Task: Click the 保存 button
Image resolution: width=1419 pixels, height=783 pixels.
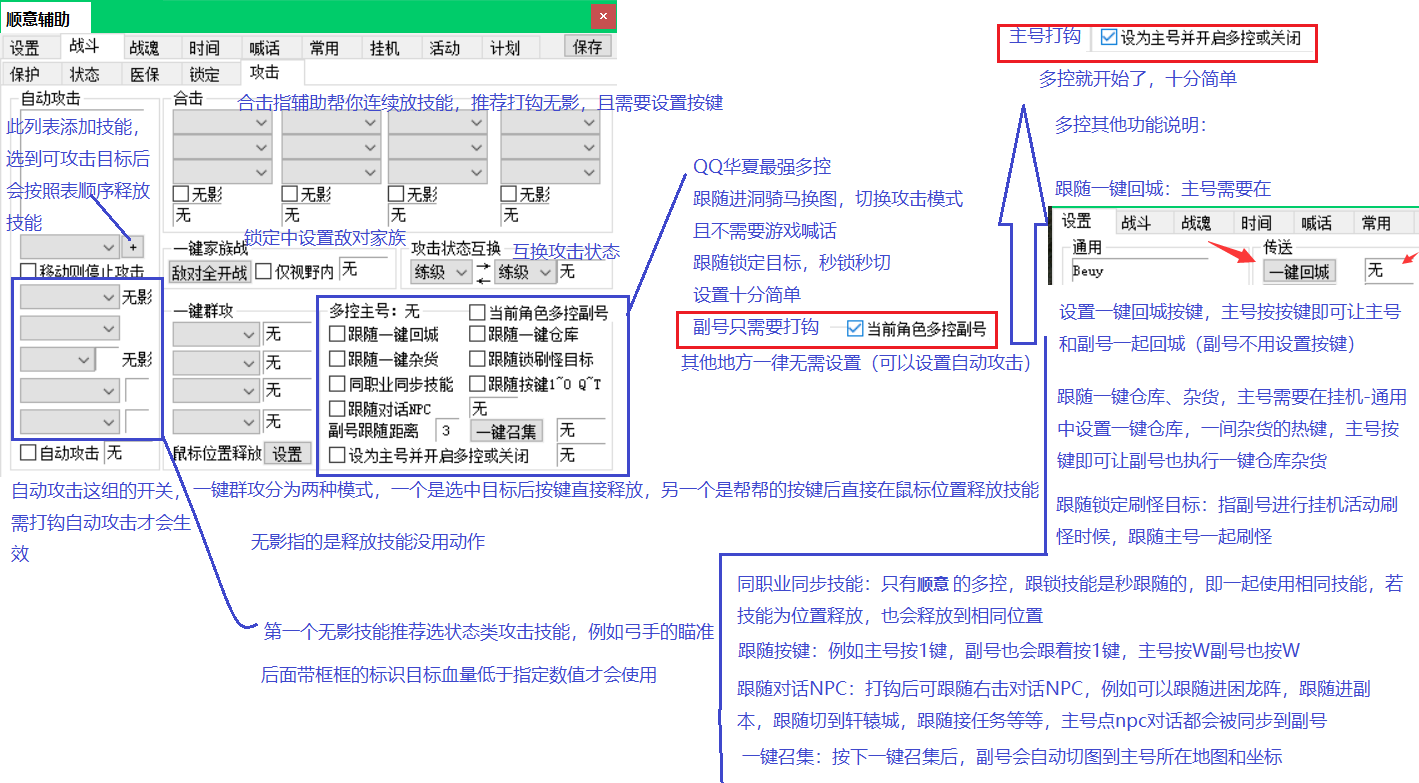Action: 588,46
